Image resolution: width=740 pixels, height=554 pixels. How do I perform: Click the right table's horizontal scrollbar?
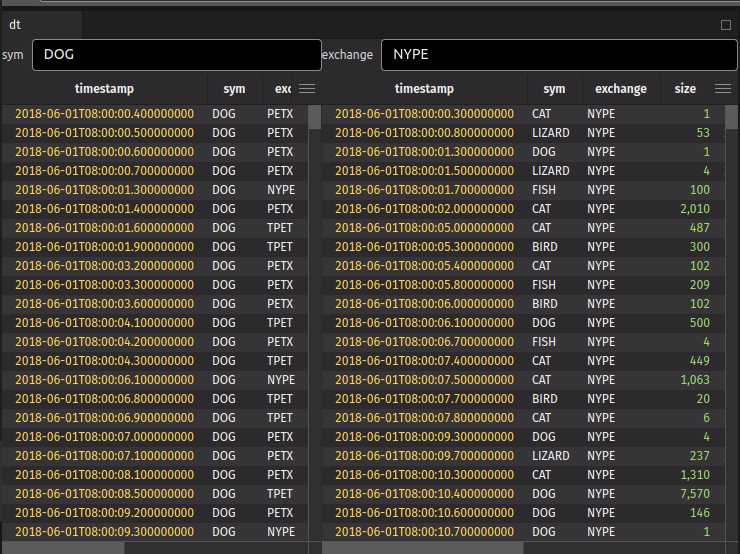click(420, 547)
